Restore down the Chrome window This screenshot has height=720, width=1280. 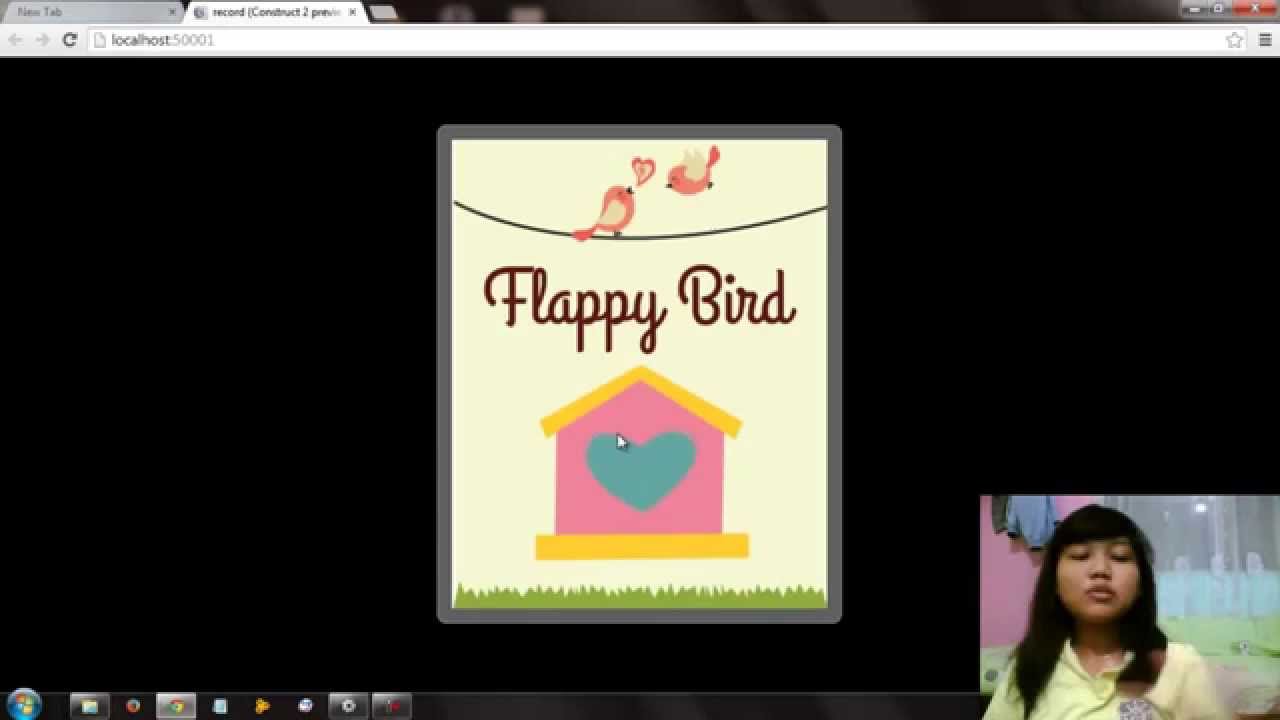point(1217,8)
